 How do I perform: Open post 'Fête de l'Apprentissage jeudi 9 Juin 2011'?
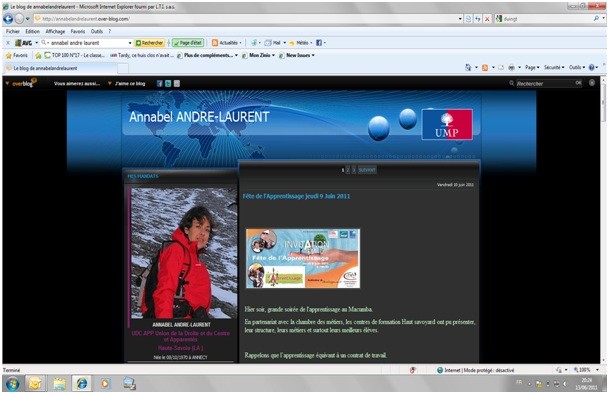296,196
